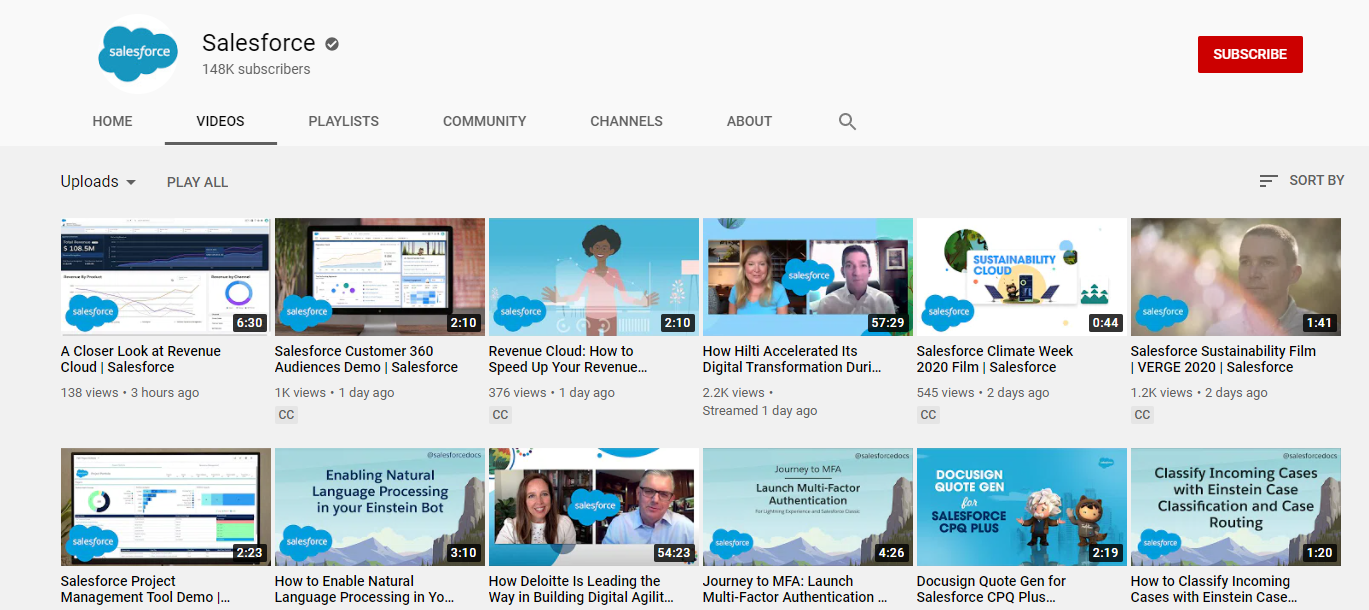The width and height of the screenshot is (1369, 610).
Task: Click CC badge under Climate Week 2020 Film
Action: coord(929,415)
